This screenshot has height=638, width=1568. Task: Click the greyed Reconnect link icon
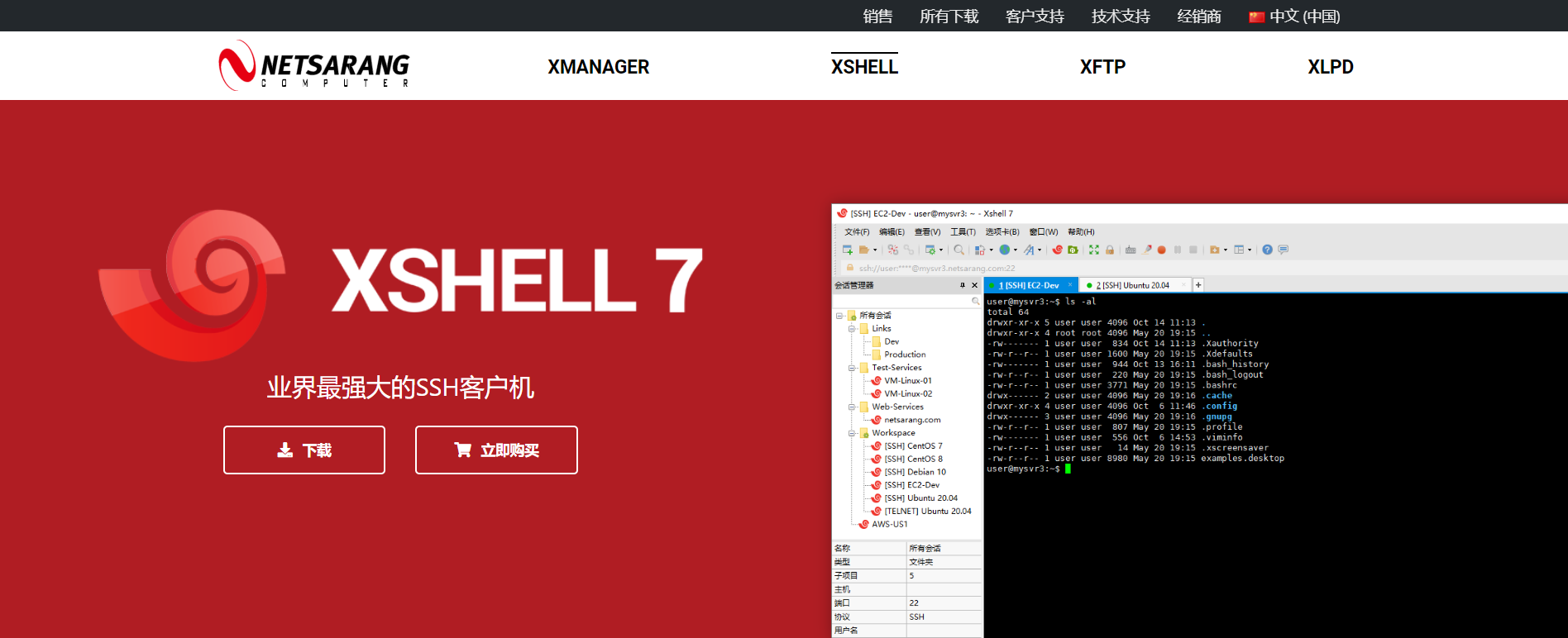(909, 250)
